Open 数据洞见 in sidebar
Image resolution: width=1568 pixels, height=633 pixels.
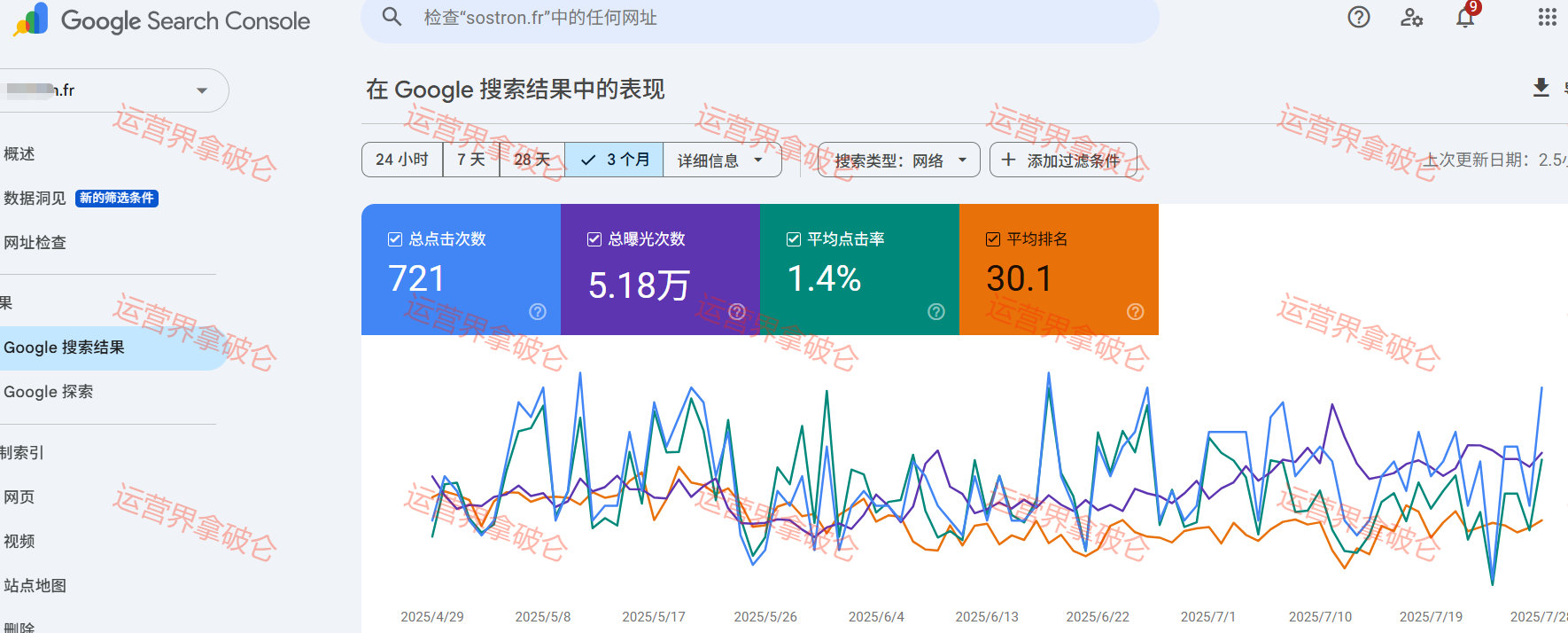pyautogui.click(x=35, y=199)
